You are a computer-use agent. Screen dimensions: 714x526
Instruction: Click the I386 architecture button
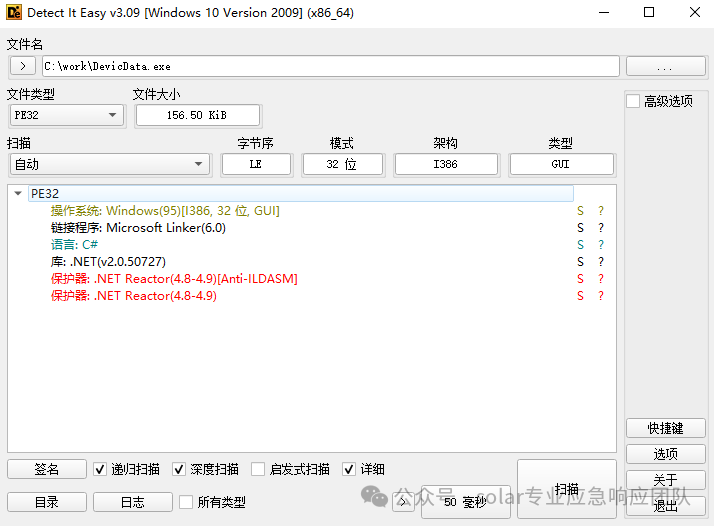click(446, 164)
